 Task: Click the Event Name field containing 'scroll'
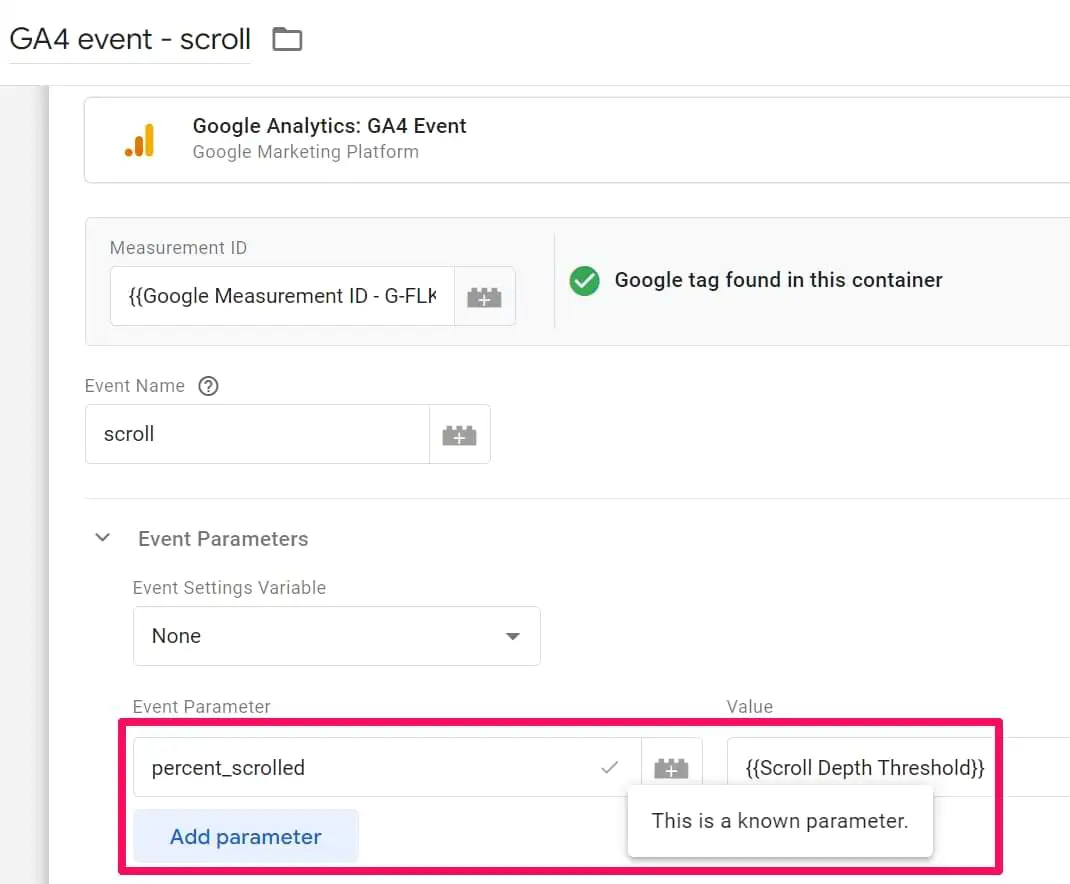coord(257,435)
